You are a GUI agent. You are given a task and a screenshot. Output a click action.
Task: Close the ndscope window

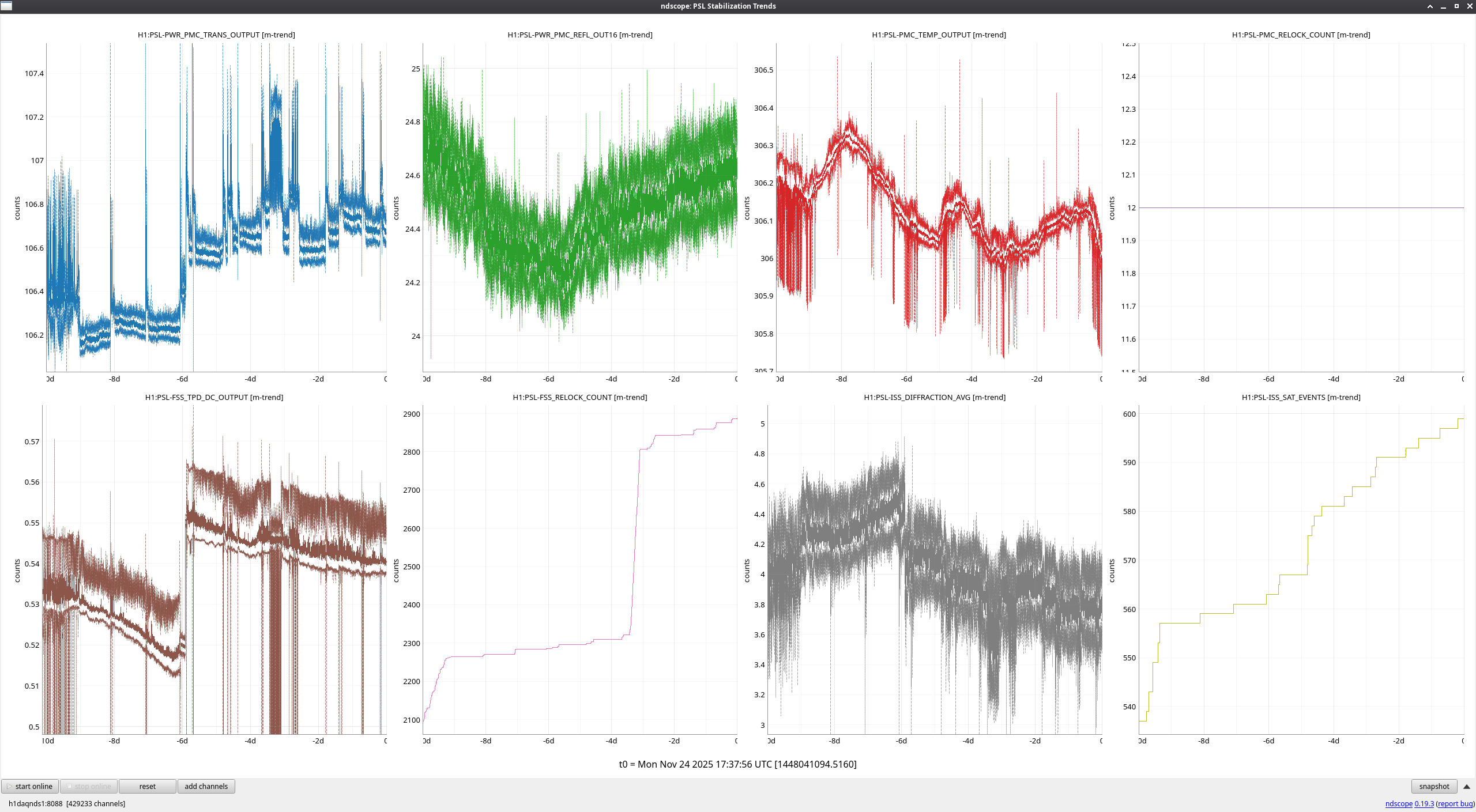(1469, 6)
